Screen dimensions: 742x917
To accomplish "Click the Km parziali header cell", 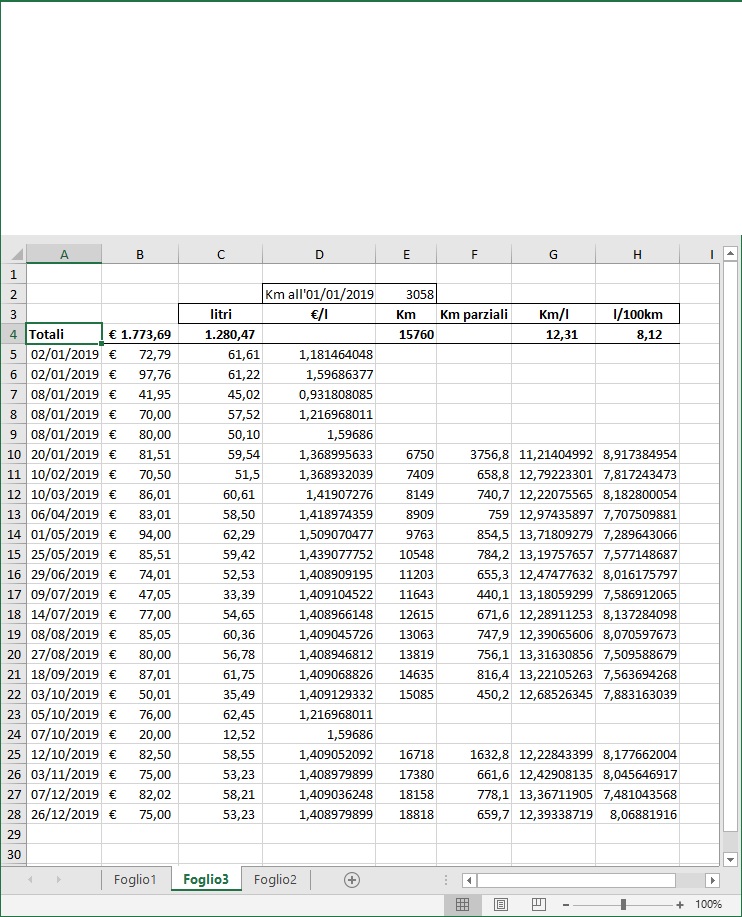I will (x=474, y=314).
